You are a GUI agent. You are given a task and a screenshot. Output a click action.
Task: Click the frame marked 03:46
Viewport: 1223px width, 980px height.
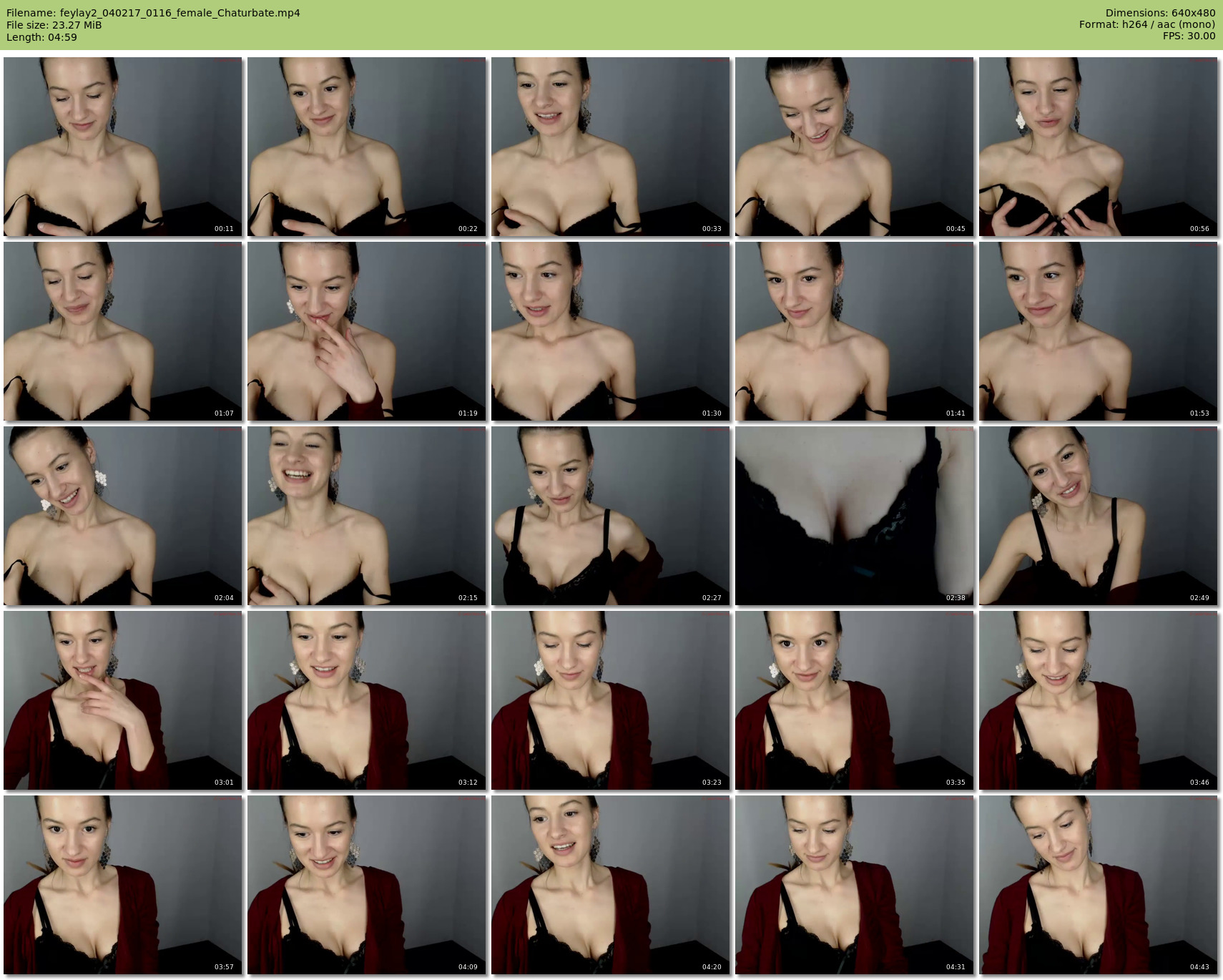[x=1099, y=700]
